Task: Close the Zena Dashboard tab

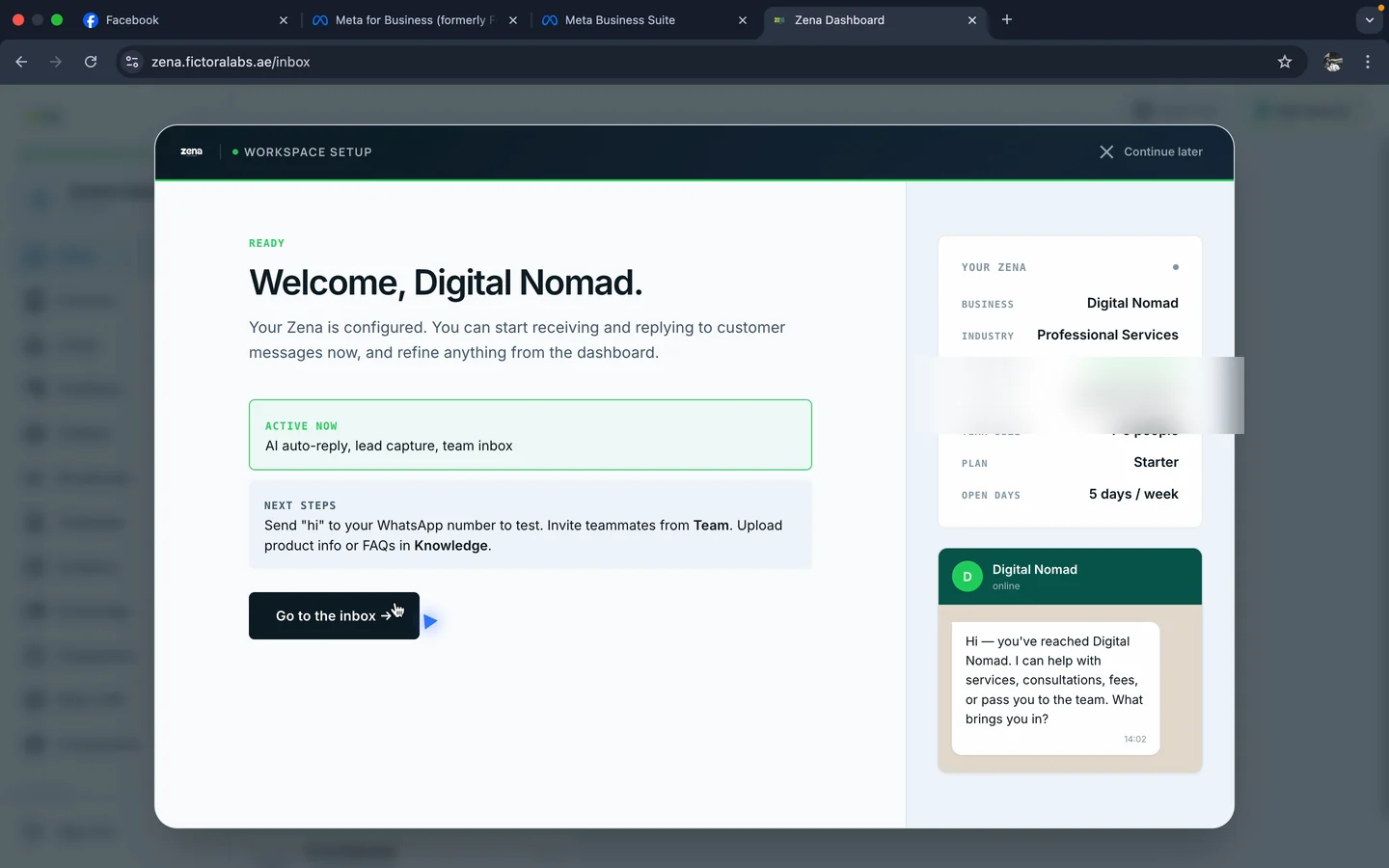Action: 971,19
